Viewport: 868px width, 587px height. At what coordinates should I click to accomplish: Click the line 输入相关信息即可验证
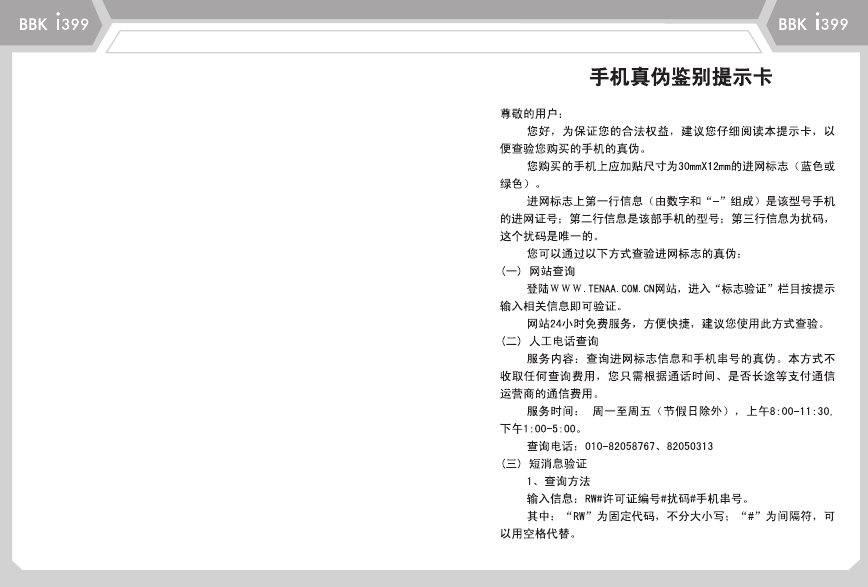[x=561, y=306]
